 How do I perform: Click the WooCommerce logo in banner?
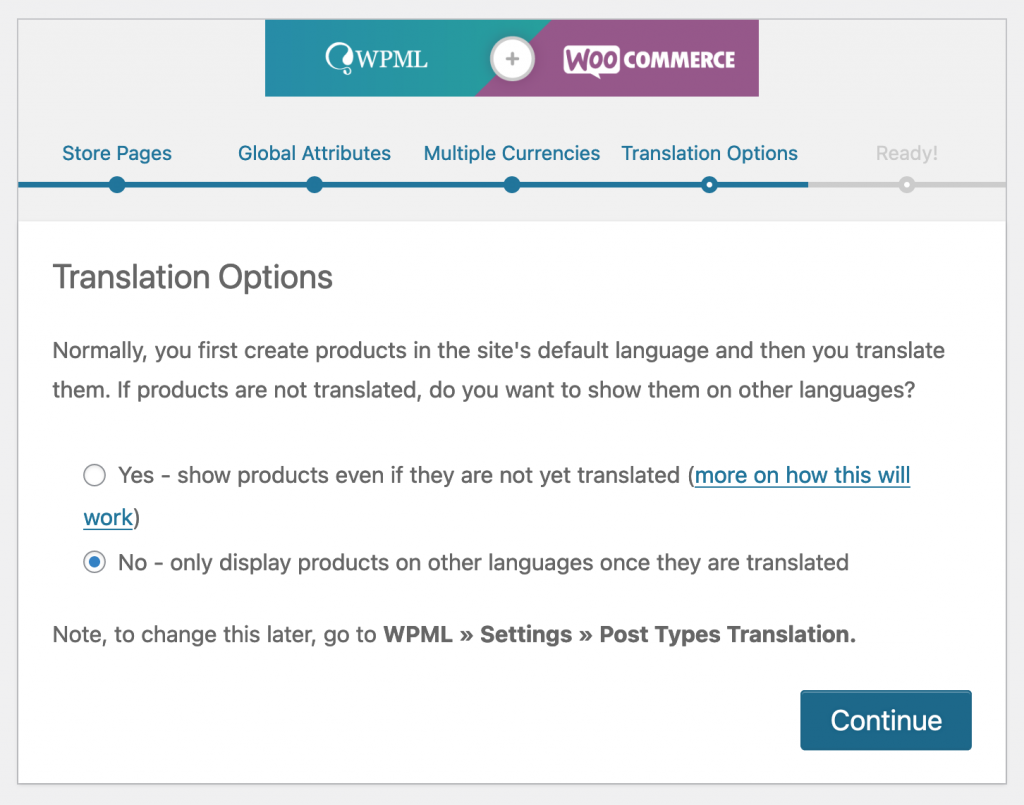649,60
